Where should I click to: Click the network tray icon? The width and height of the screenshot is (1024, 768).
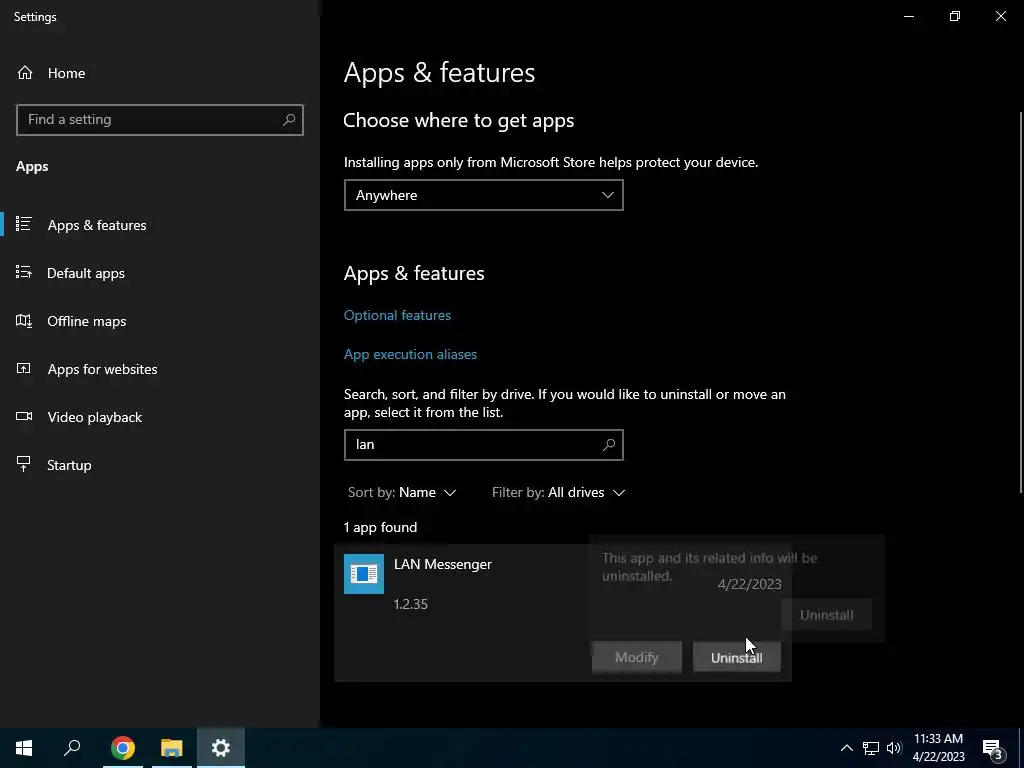(871, 748)
